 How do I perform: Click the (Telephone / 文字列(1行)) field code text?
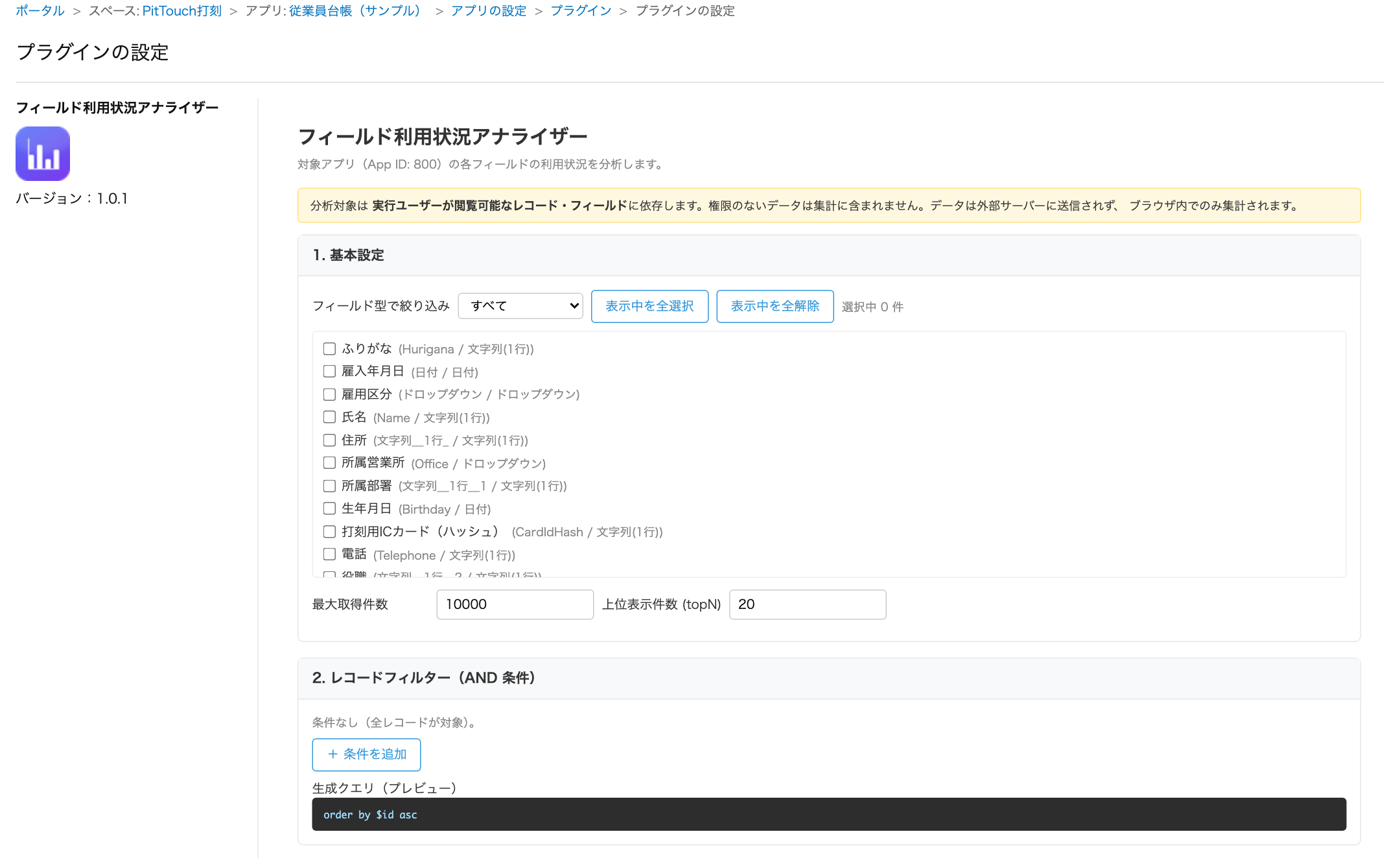[x=444, y=556]
